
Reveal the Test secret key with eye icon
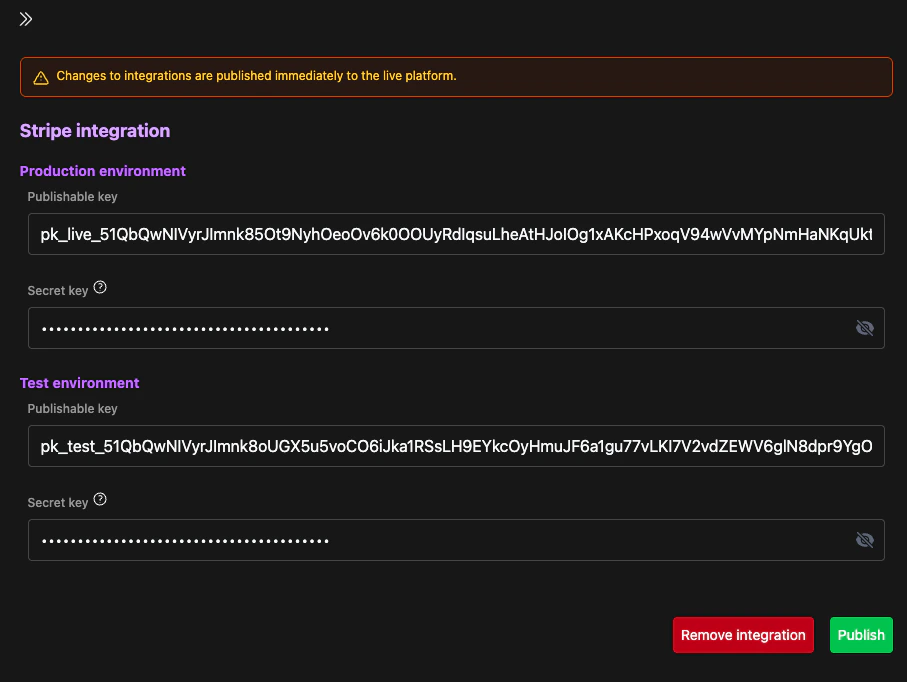tap(864, 540)
